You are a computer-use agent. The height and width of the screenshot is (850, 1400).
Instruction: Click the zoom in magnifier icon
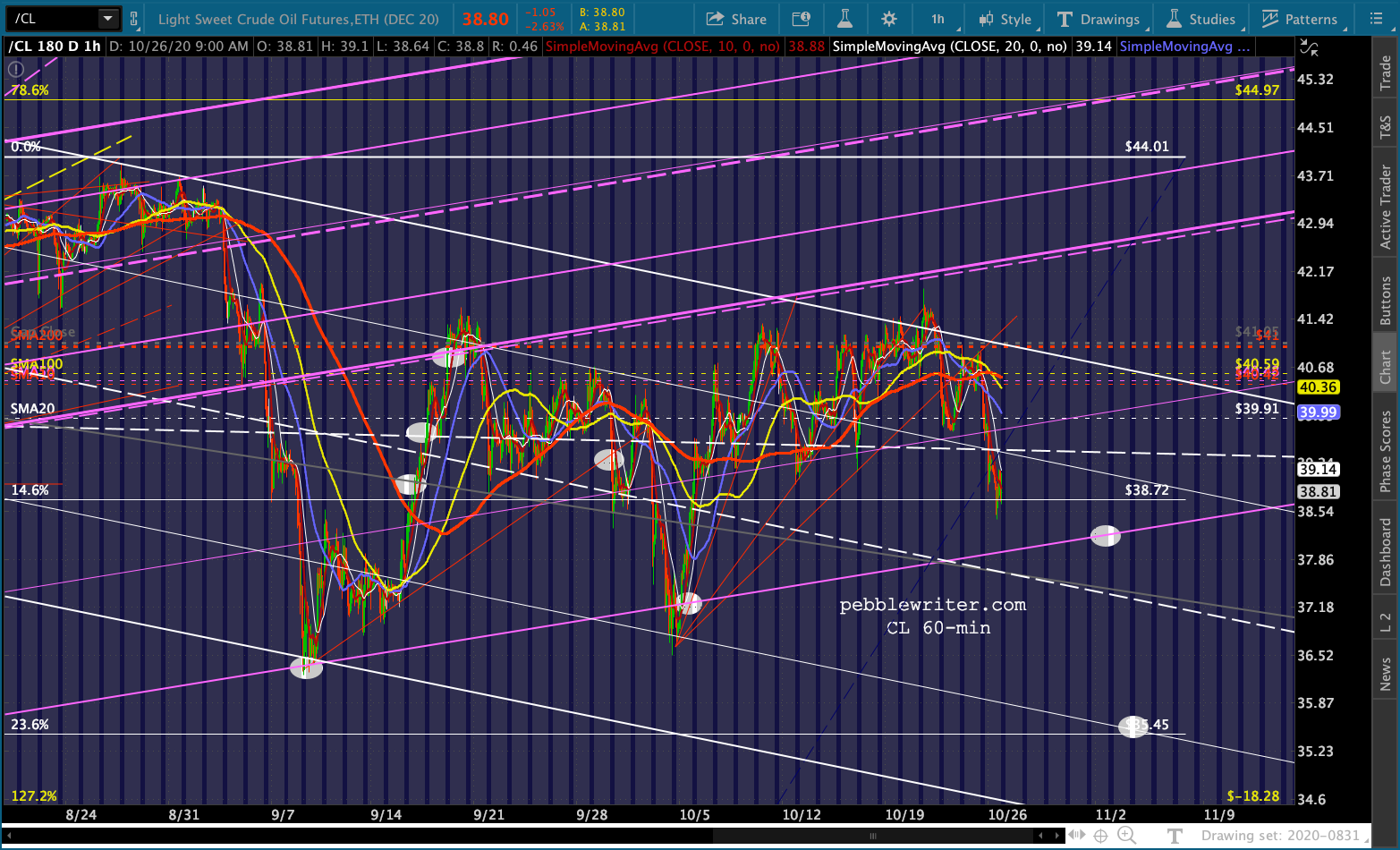tap(1127, 836)
